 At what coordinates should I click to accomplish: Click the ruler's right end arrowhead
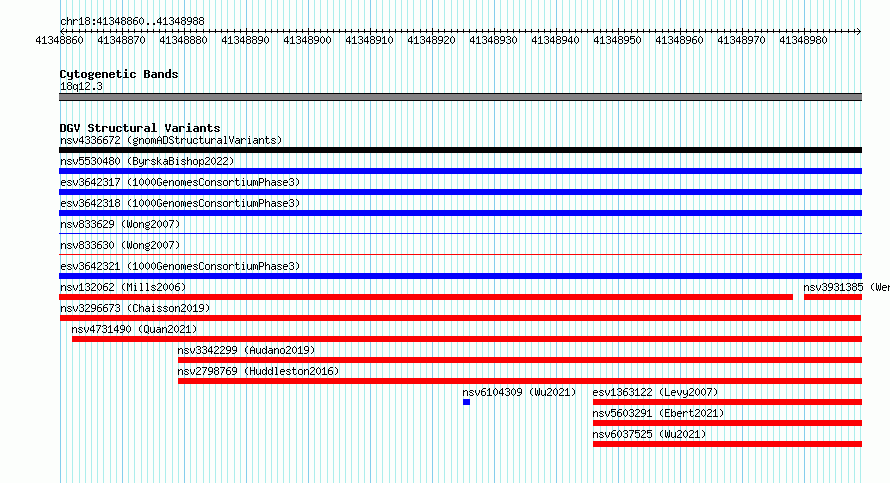(859, 31)
